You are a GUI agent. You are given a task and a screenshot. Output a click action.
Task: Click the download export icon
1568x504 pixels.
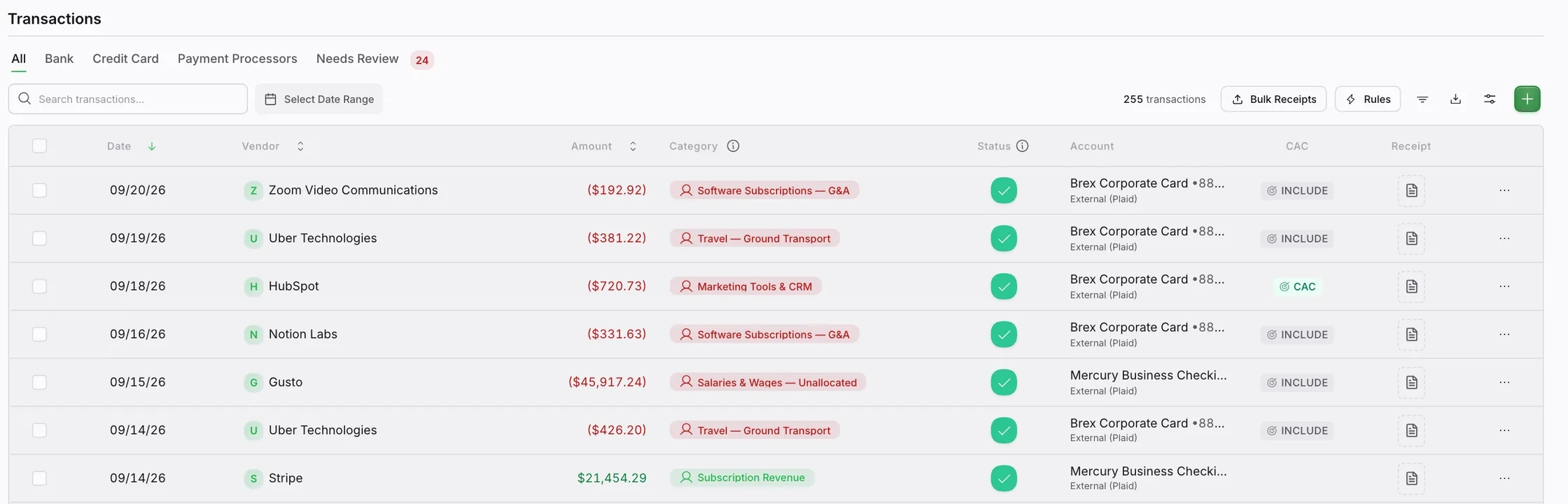click(x=1455, y=99)
